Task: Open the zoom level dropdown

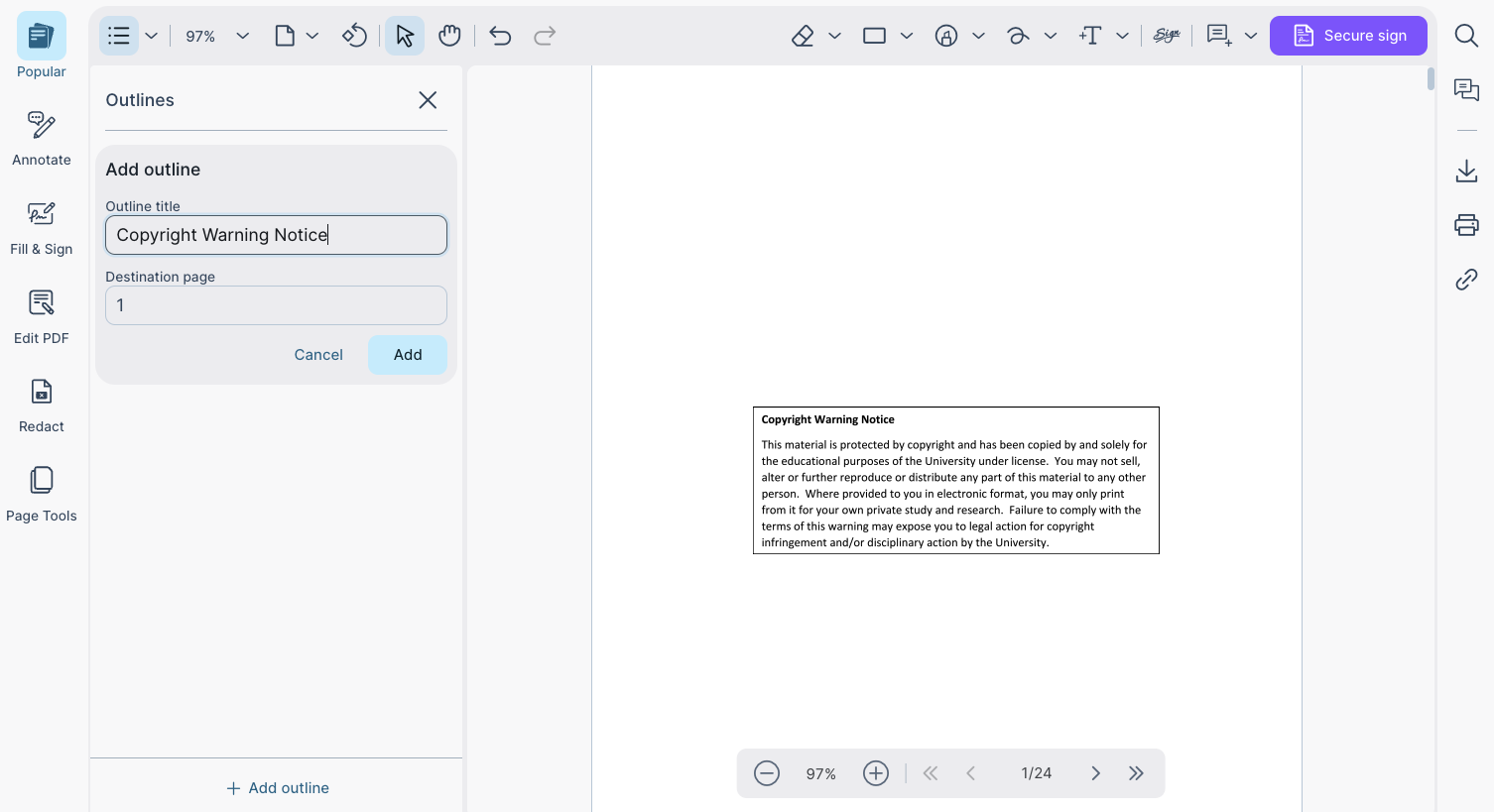Action: 242,35
